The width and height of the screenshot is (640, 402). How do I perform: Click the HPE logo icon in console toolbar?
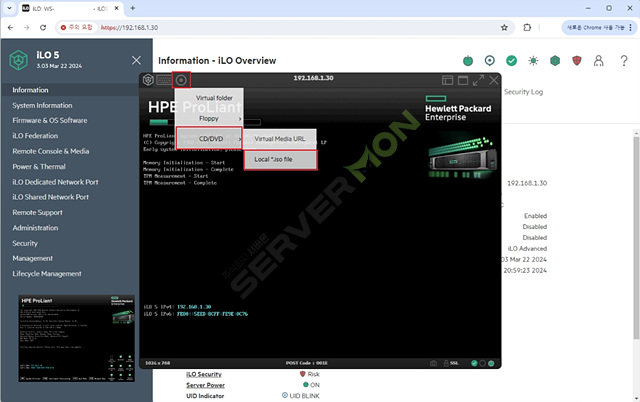148,80
